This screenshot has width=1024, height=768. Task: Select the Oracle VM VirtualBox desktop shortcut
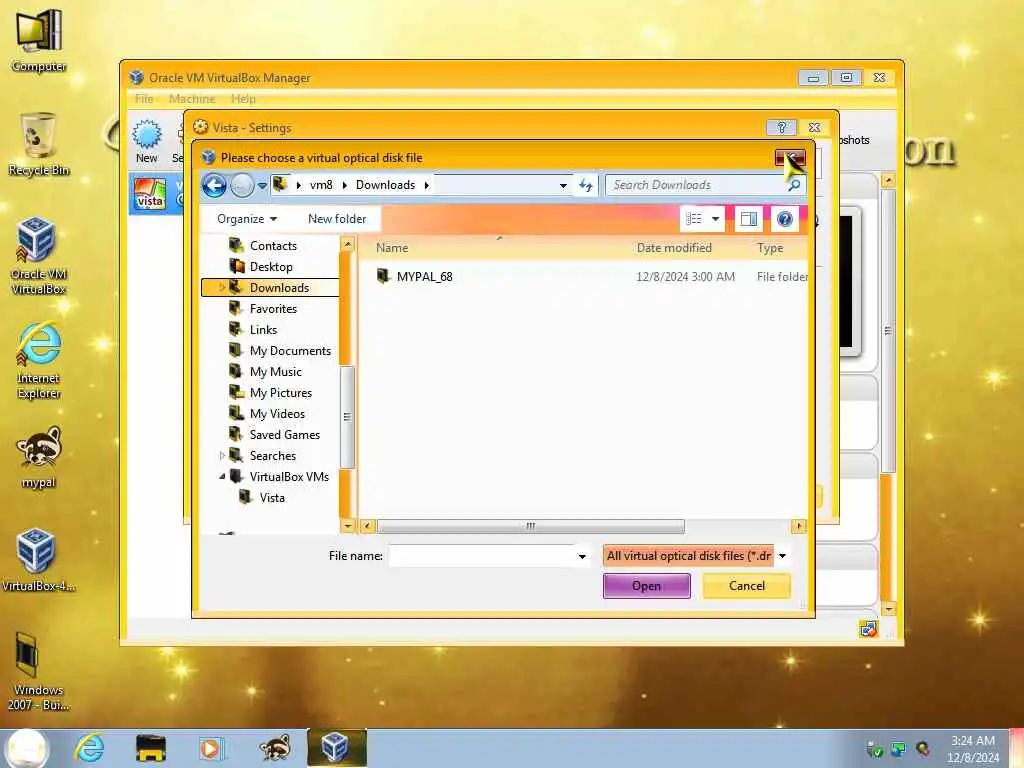[x=39, y=255]
